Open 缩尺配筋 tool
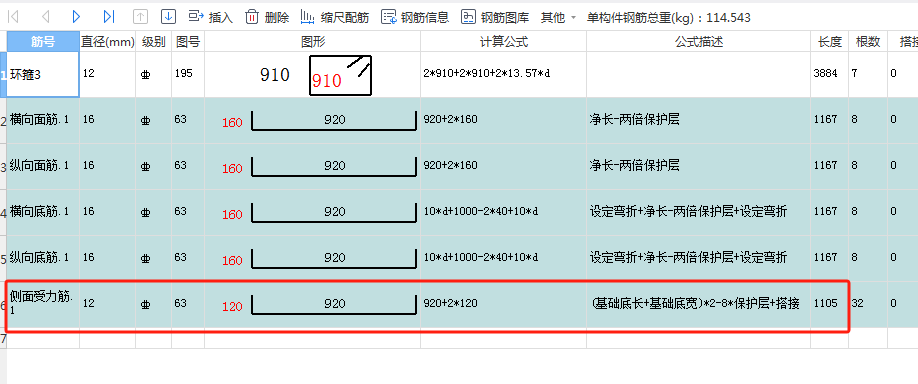 coord(335,17)
